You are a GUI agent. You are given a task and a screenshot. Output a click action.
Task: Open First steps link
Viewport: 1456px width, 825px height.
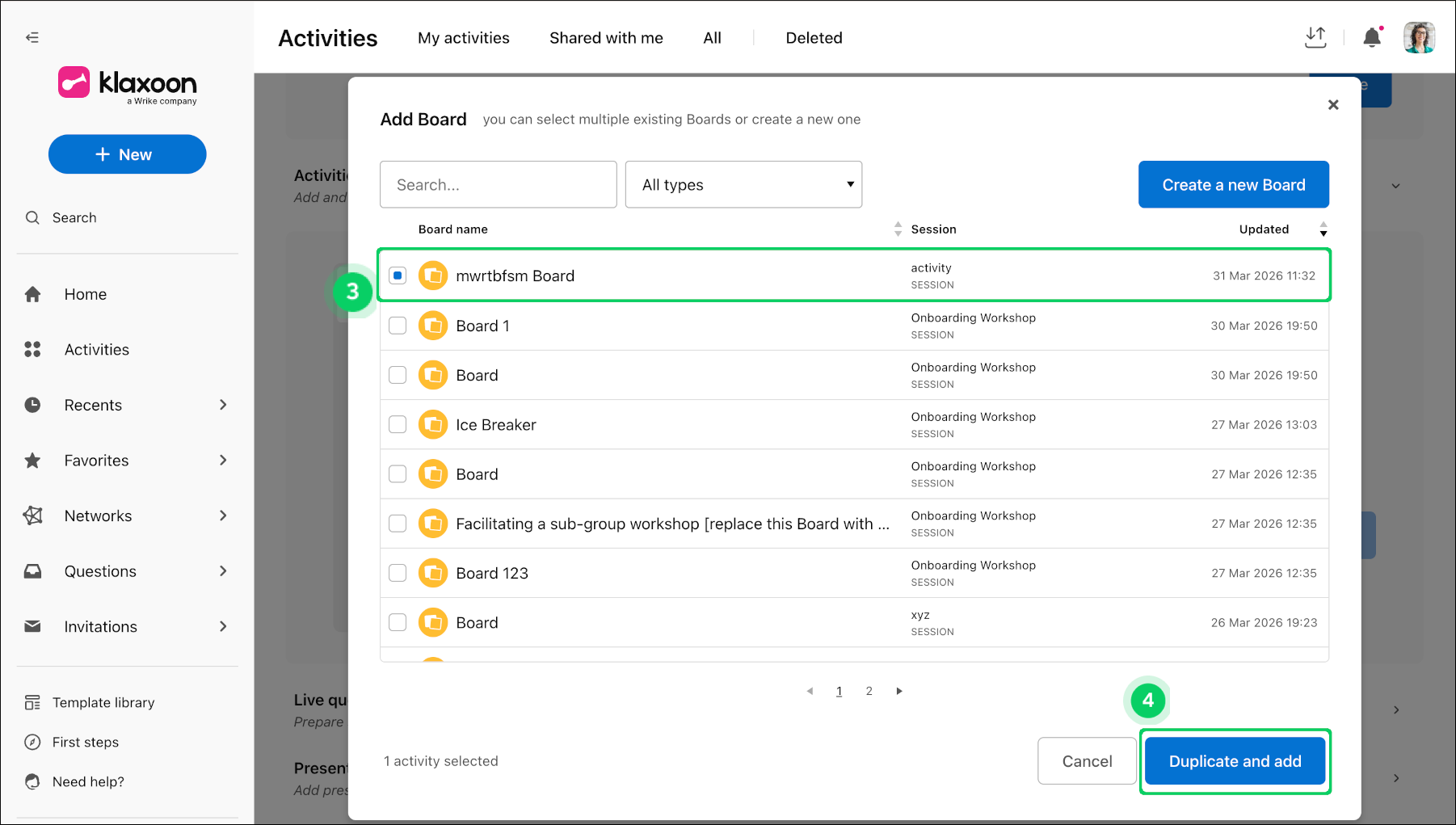[x=86, y=742]
